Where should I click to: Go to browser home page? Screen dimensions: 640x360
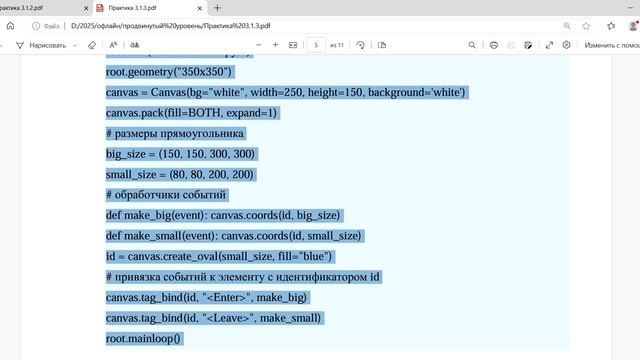click(x=11, y=26)
